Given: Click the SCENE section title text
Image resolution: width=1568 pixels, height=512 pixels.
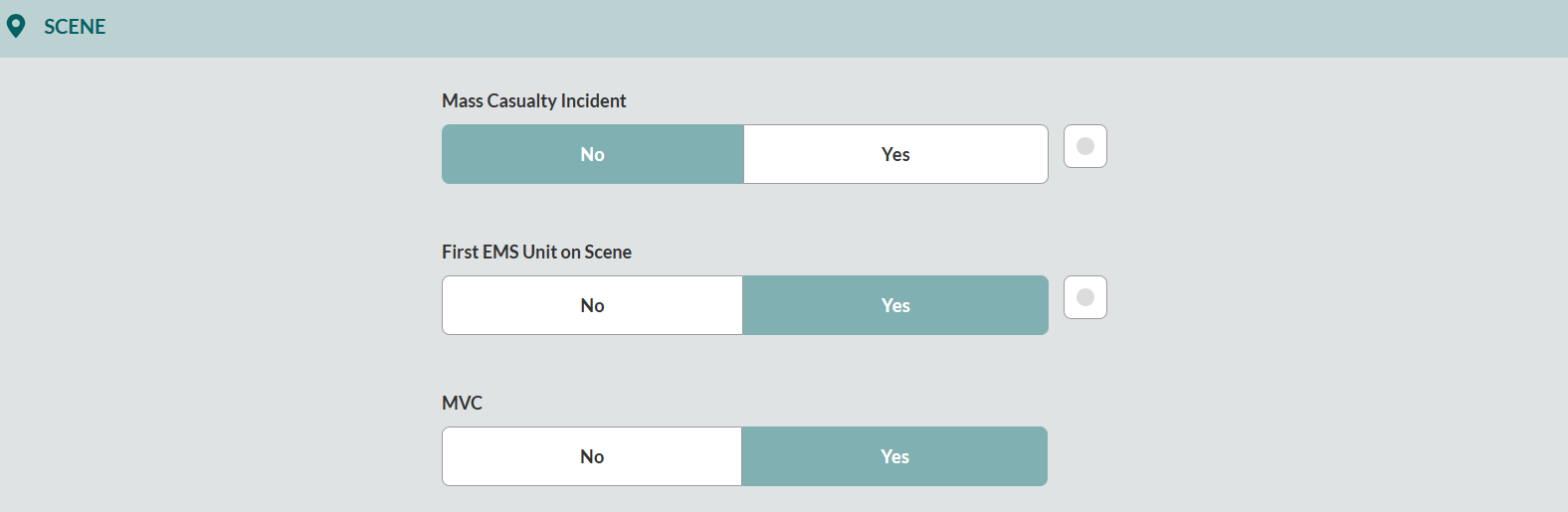Looking at the screenshot, I should (75, 27).
